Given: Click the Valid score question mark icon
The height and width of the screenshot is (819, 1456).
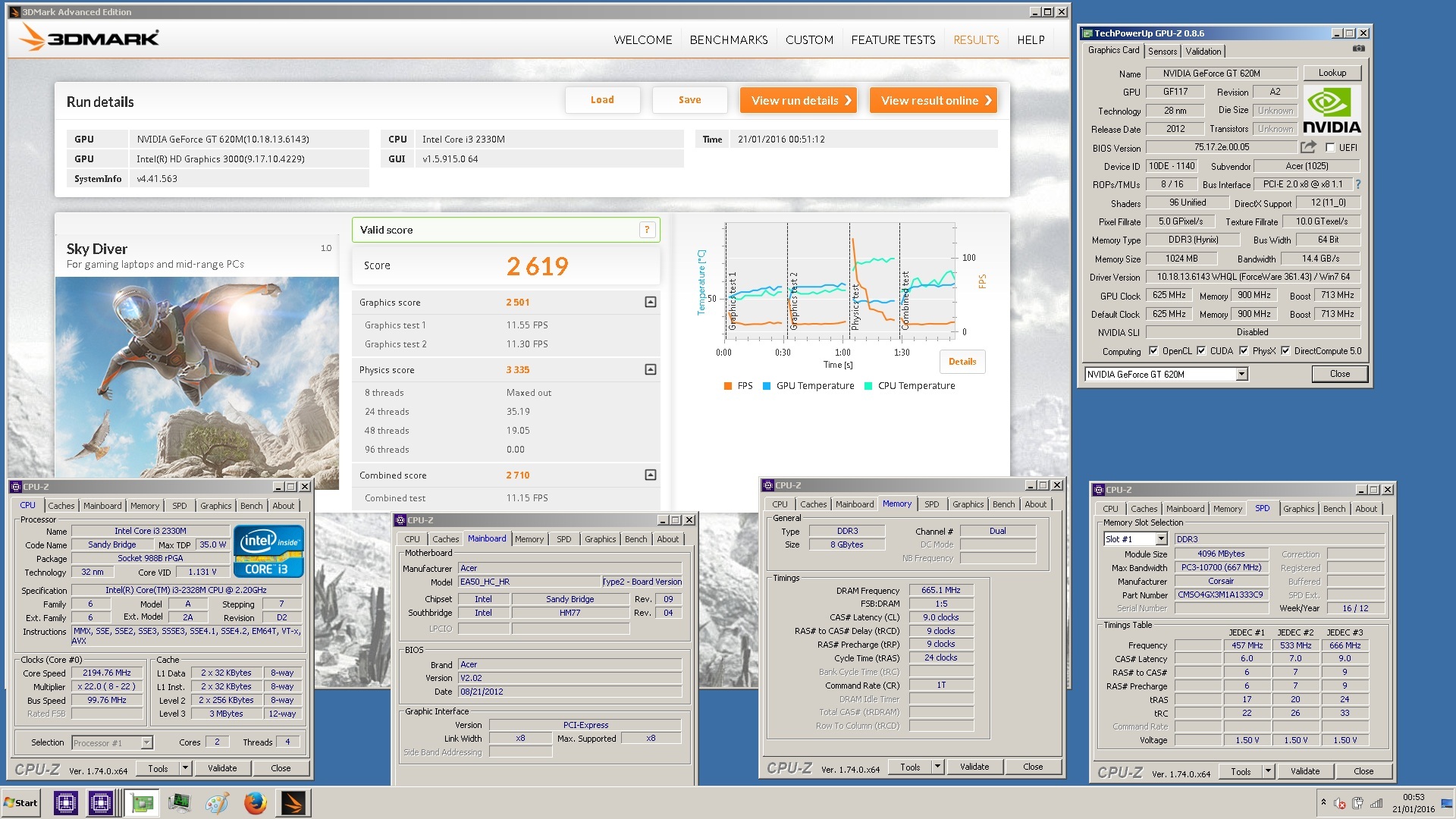Looking at the screenshot, I should 647,230.
